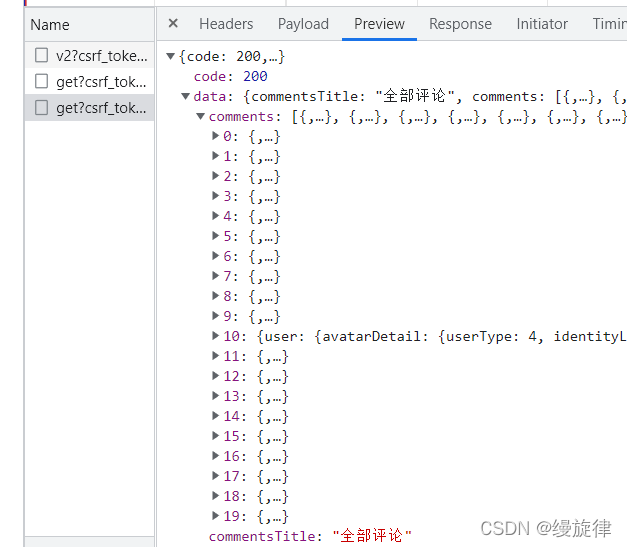Expand comment item 1

[x=216, y=156]
